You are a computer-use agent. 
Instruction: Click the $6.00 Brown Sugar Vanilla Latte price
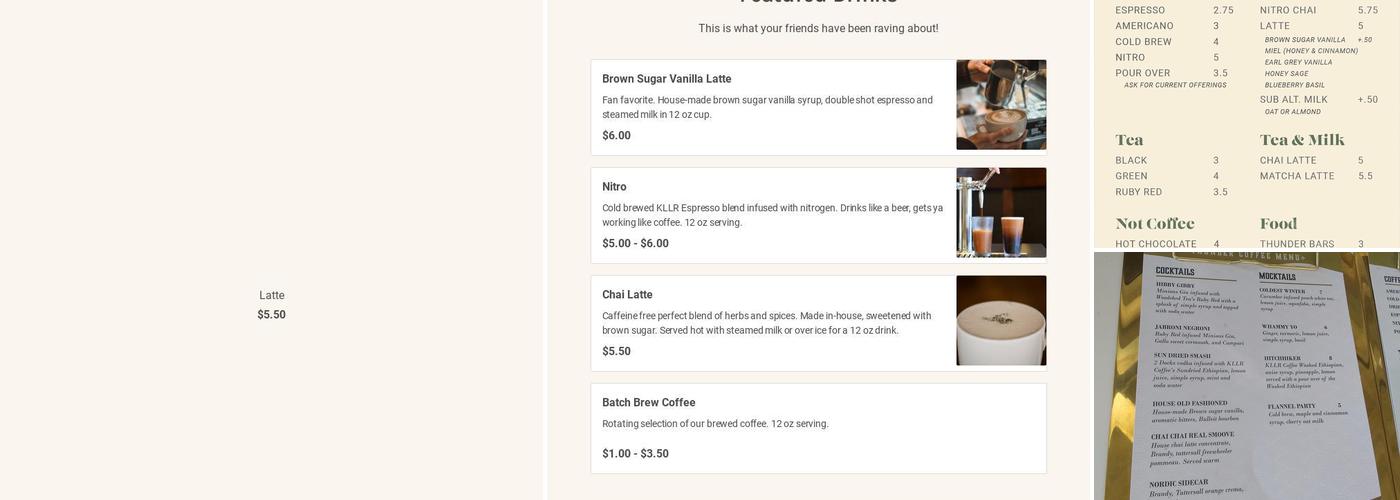[616, 136]
